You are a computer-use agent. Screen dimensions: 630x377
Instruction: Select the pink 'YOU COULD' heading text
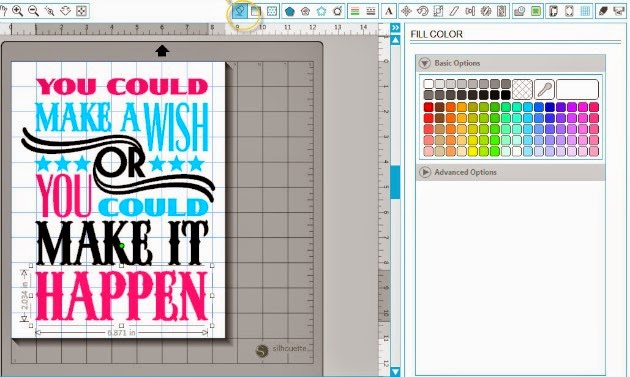121,86
